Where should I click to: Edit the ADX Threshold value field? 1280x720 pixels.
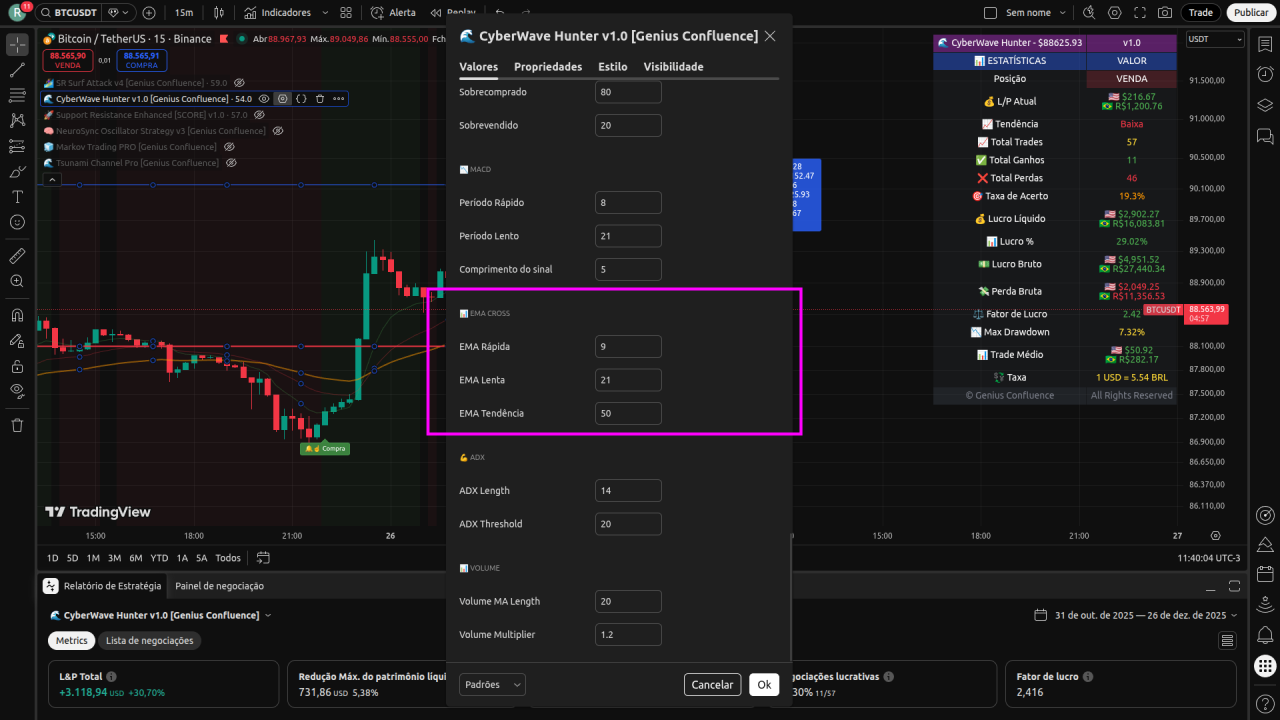click(x=628, y=524)
